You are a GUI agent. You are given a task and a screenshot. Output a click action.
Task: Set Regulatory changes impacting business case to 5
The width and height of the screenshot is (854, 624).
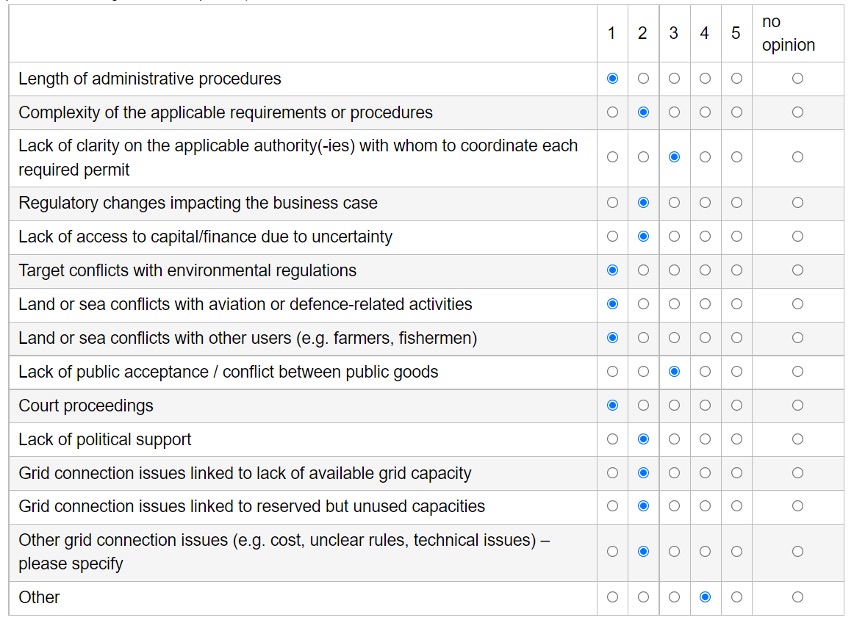click(x=736, y=203)
